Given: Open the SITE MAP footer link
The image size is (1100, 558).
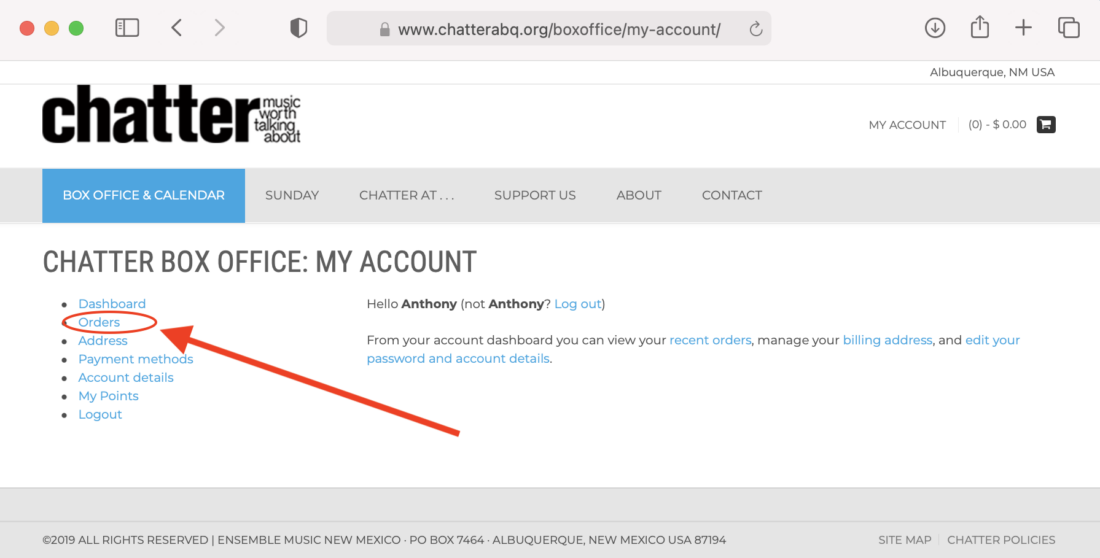Looking at the screenshot, I should (x=905, y=540).
